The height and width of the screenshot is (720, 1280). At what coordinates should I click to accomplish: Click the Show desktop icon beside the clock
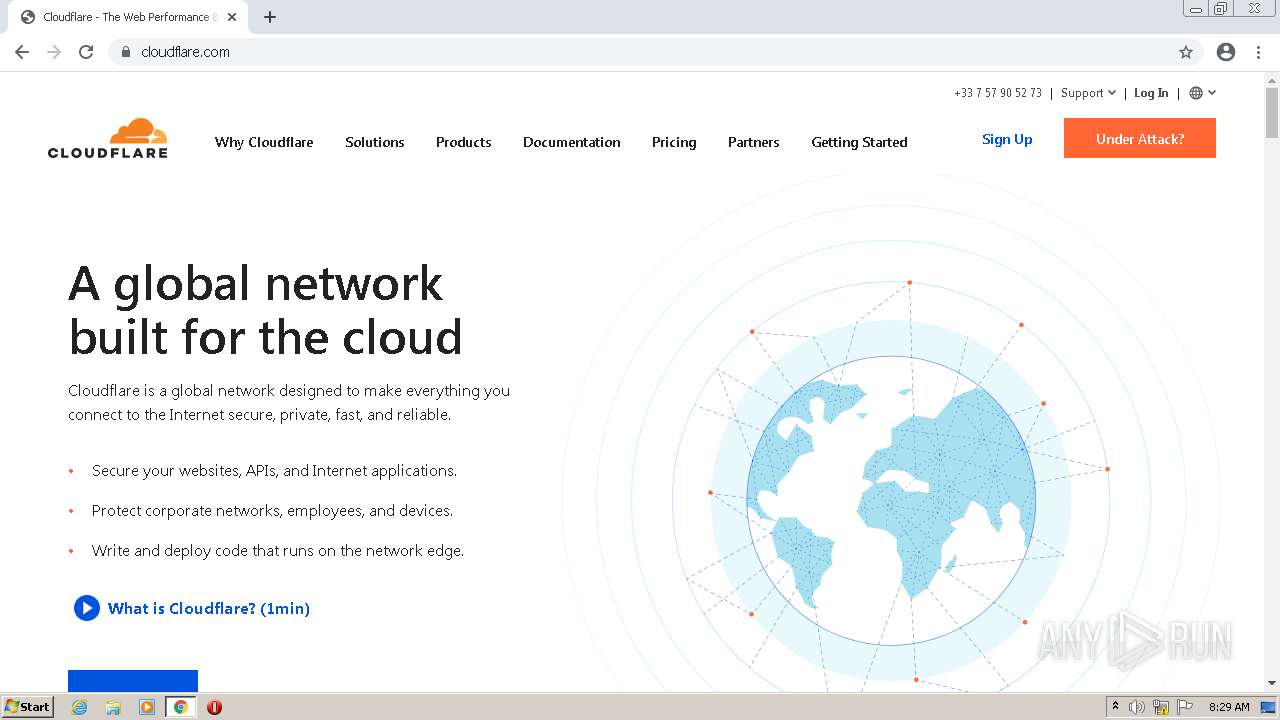[x=1269, y=707]
